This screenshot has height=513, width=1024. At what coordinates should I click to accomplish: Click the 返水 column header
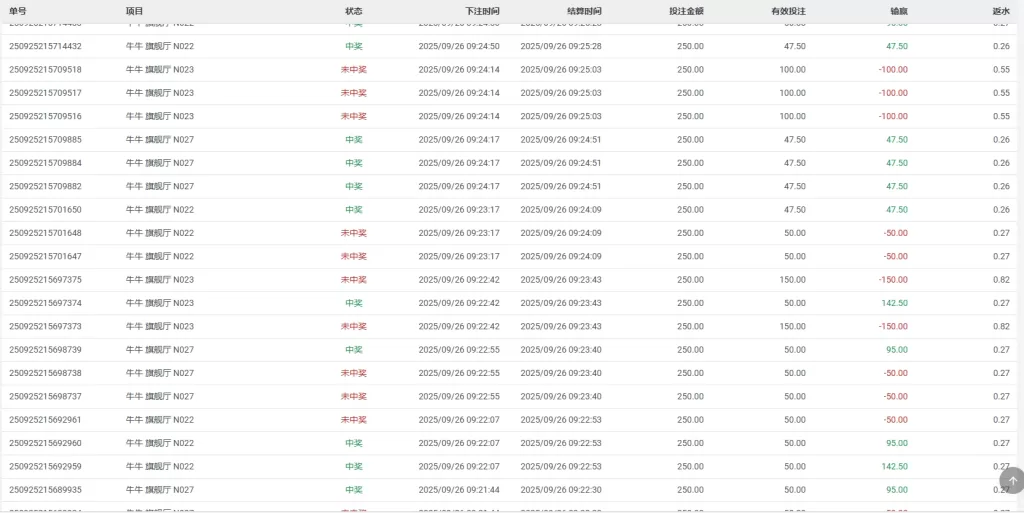click(1001, 11)
